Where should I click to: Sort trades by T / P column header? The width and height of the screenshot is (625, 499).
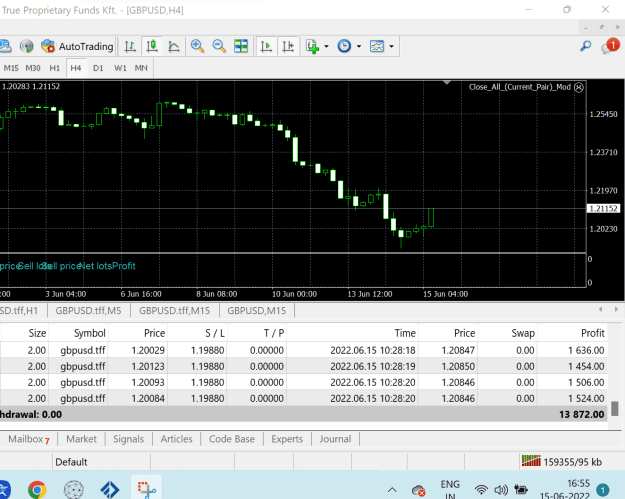point(256,333)
